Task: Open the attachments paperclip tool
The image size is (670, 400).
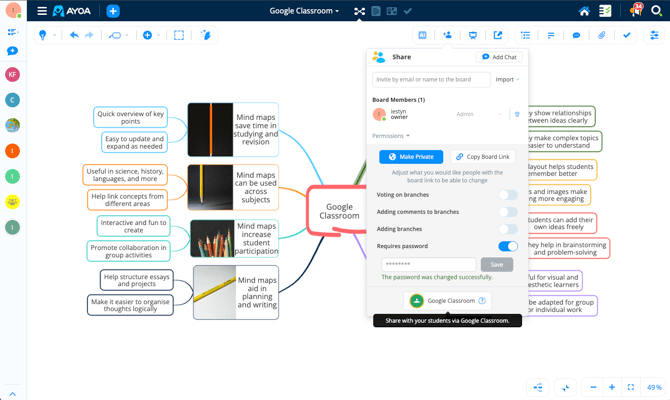Action: pos(602,35)
